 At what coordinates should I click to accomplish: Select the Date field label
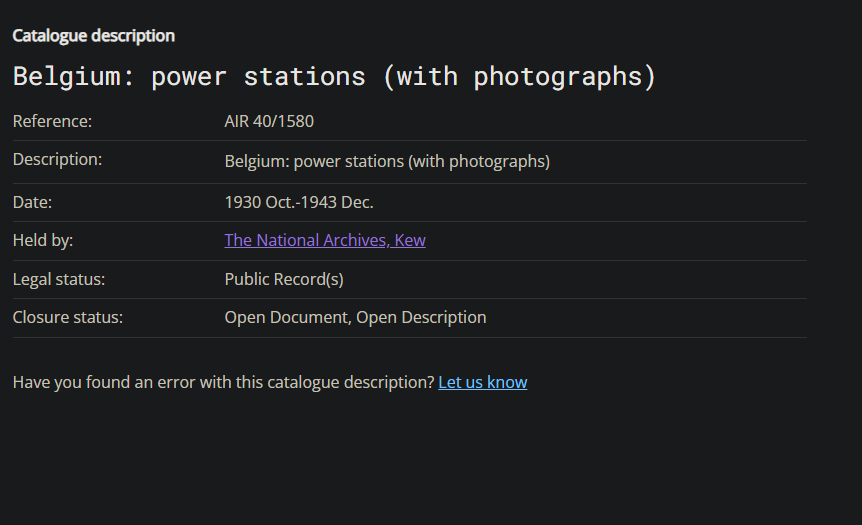point(32,202)
